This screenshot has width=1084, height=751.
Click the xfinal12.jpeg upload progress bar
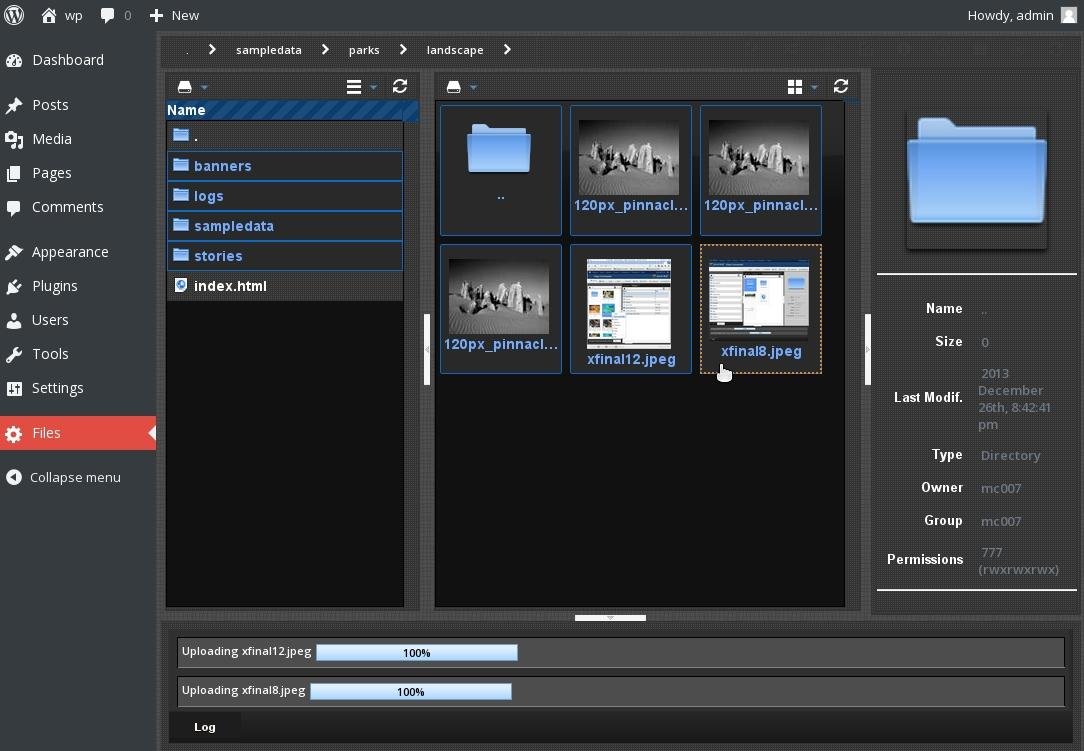click(417, 652)
